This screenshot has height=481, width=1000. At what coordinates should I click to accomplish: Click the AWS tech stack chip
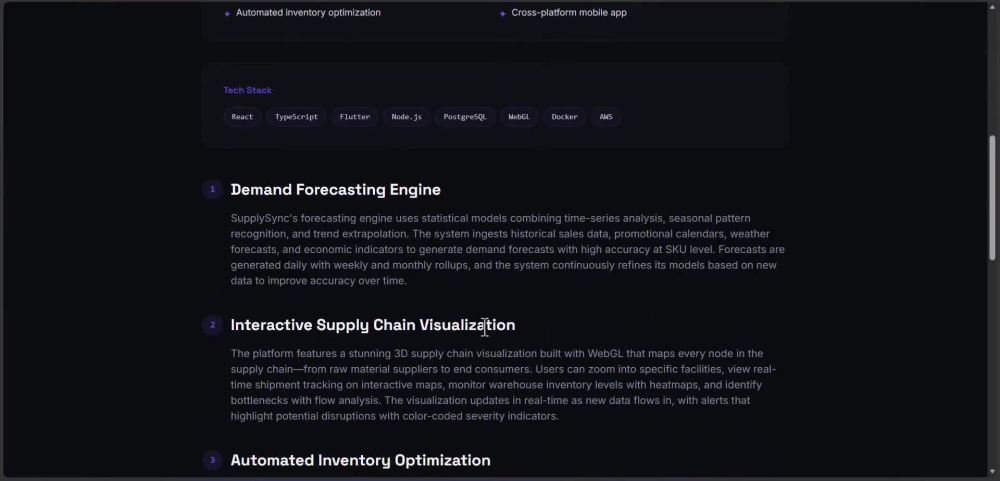606,117
